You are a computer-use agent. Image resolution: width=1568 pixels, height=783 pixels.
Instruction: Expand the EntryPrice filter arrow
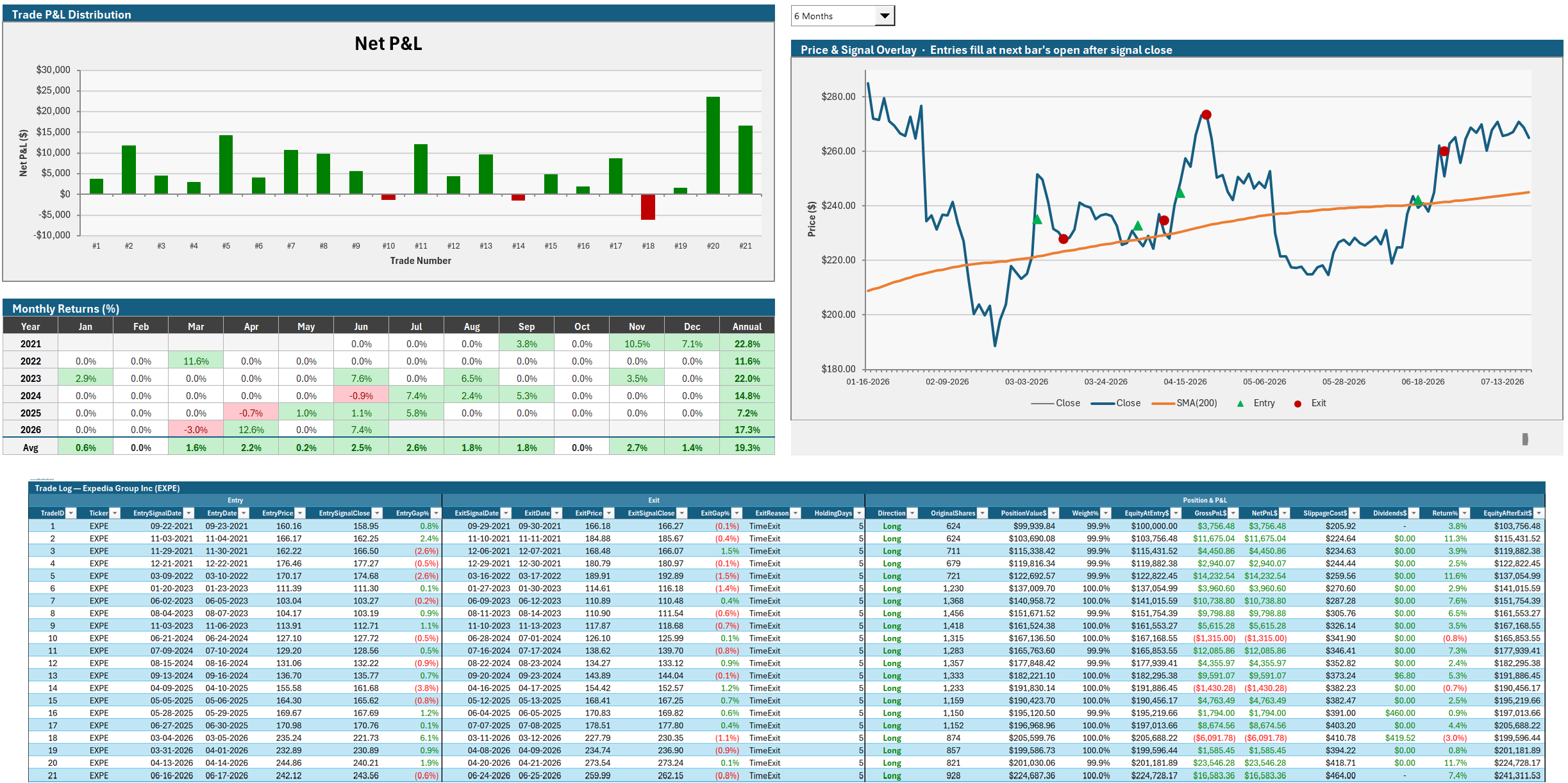tap(299, 513)
